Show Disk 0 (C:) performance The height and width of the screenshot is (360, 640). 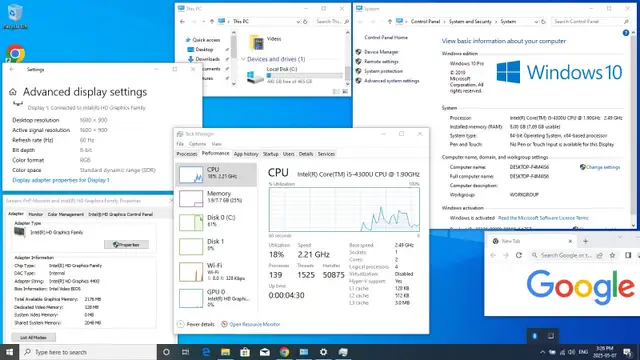coord(216,222)
